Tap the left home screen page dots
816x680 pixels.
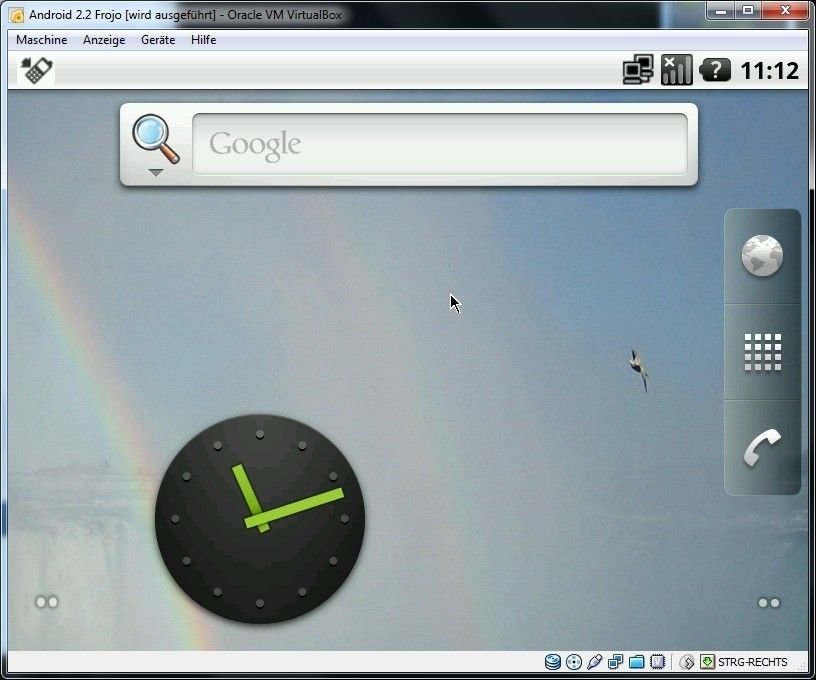pos(47,602)
